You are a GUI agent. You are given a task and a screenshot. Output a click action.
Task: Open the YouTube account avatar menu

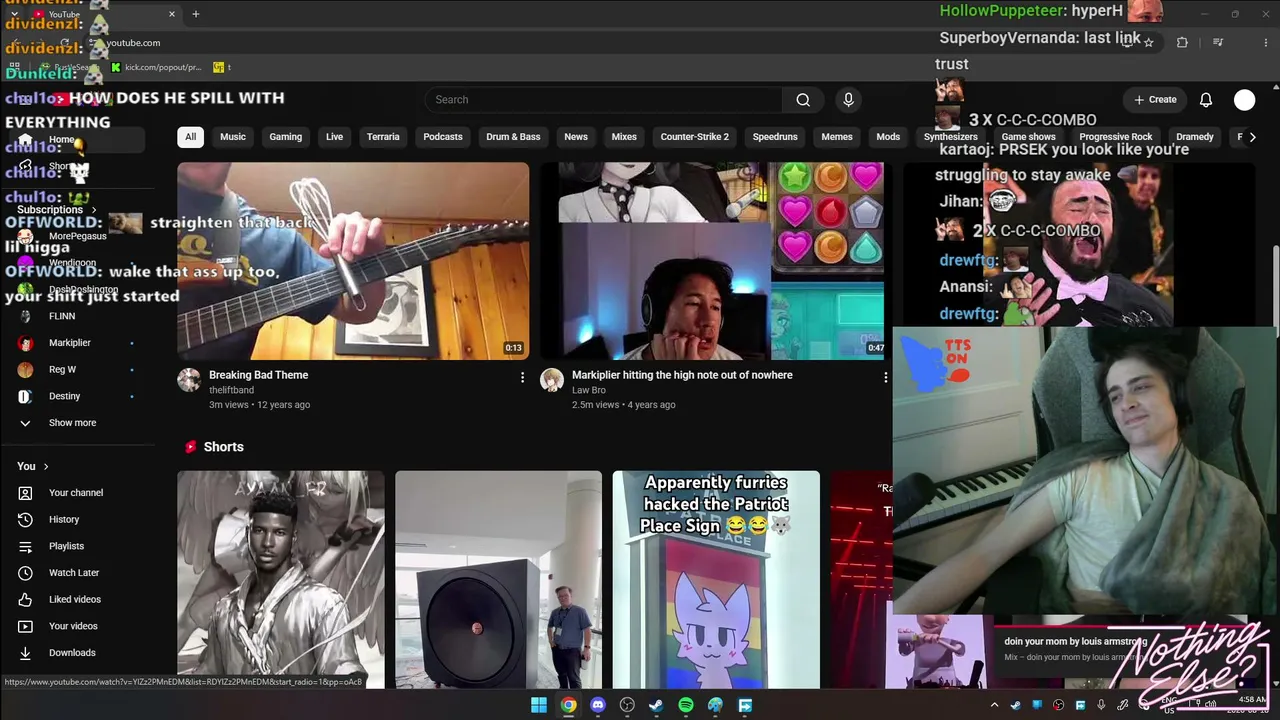click(x=1244, y=100)
